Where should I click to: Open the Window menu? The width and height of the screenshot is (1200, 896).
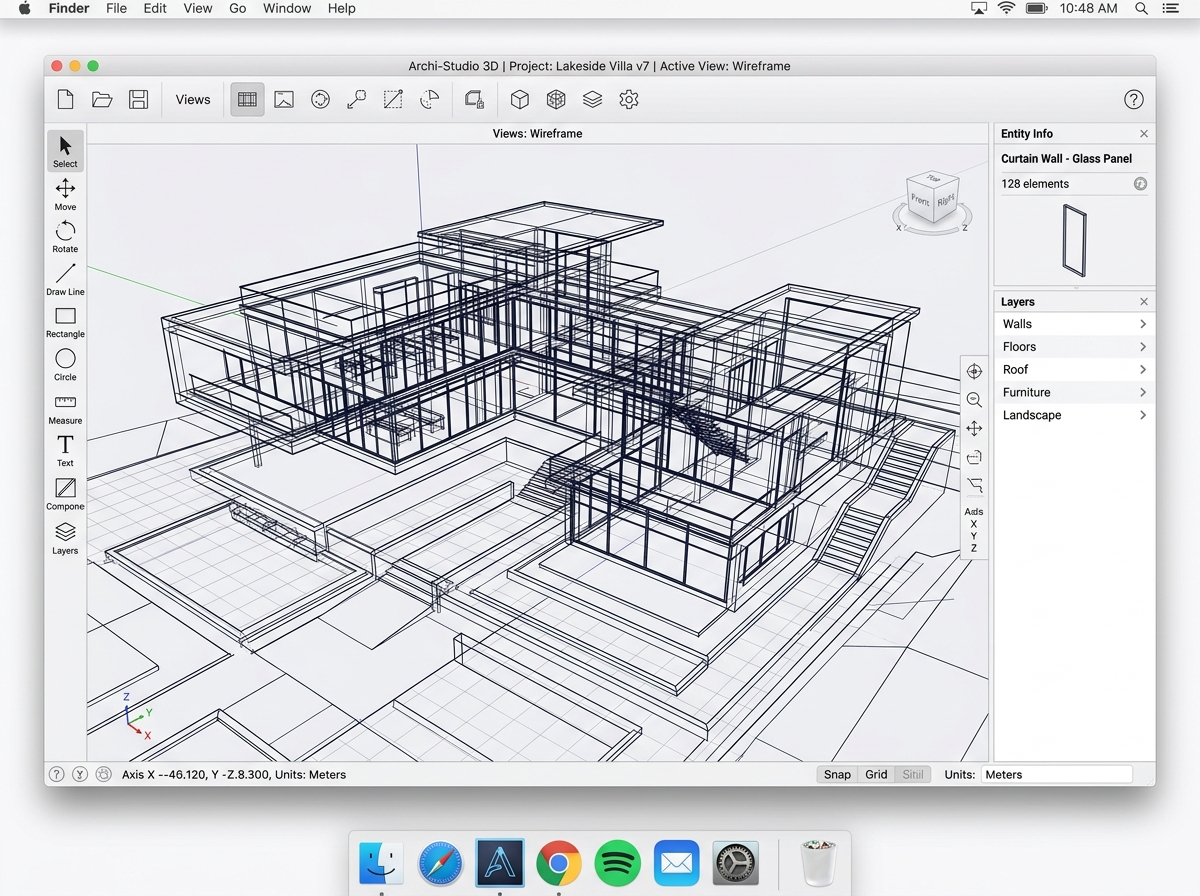pyautogui.click(x=287, y=8)
